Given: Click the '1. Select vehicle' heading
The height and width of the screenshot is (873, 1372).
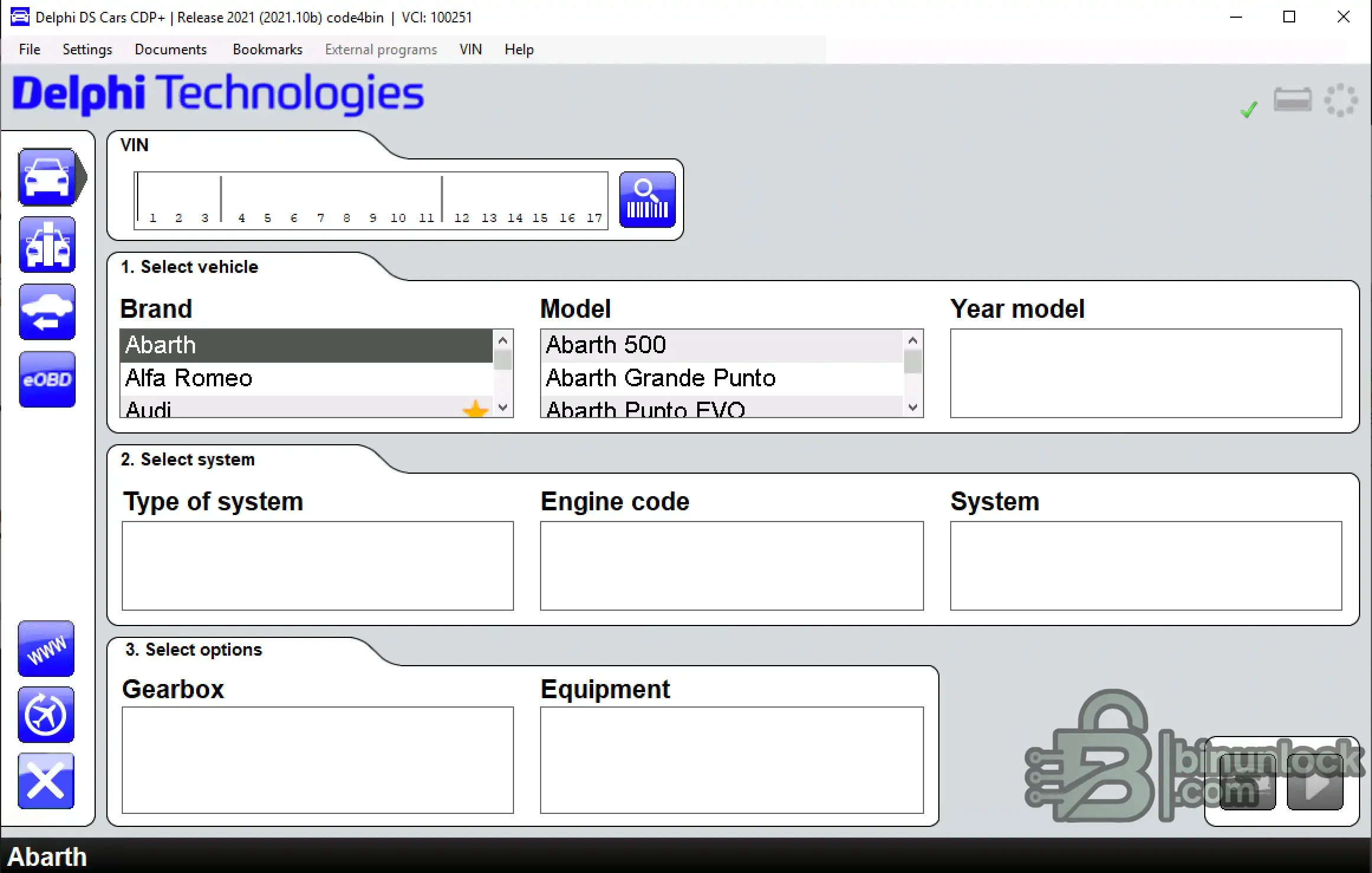Looking at the screenshot, I should tap(190, 267).
